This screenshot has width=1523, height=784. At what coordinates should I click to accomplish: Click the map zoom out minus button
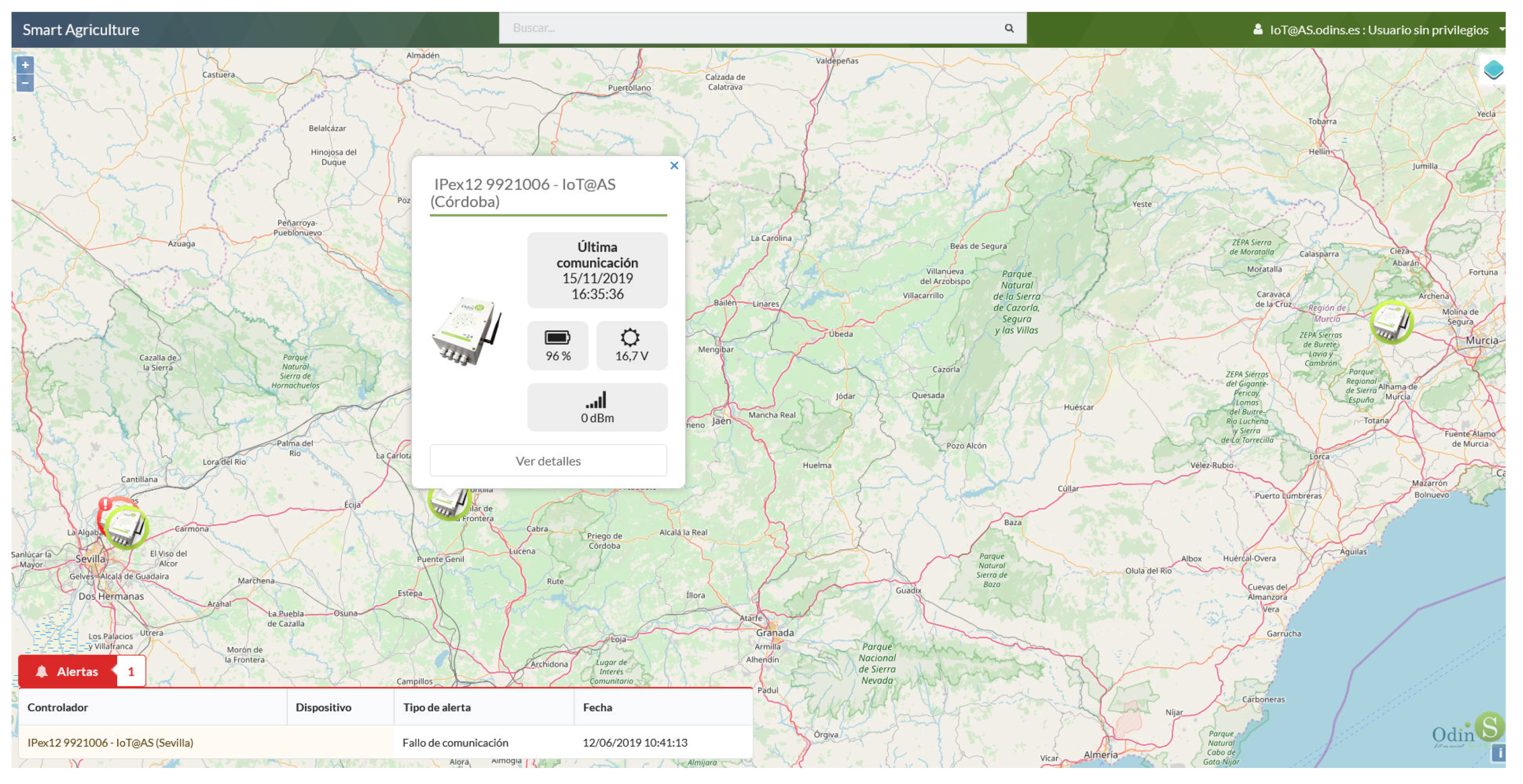(x=25, y=83)
